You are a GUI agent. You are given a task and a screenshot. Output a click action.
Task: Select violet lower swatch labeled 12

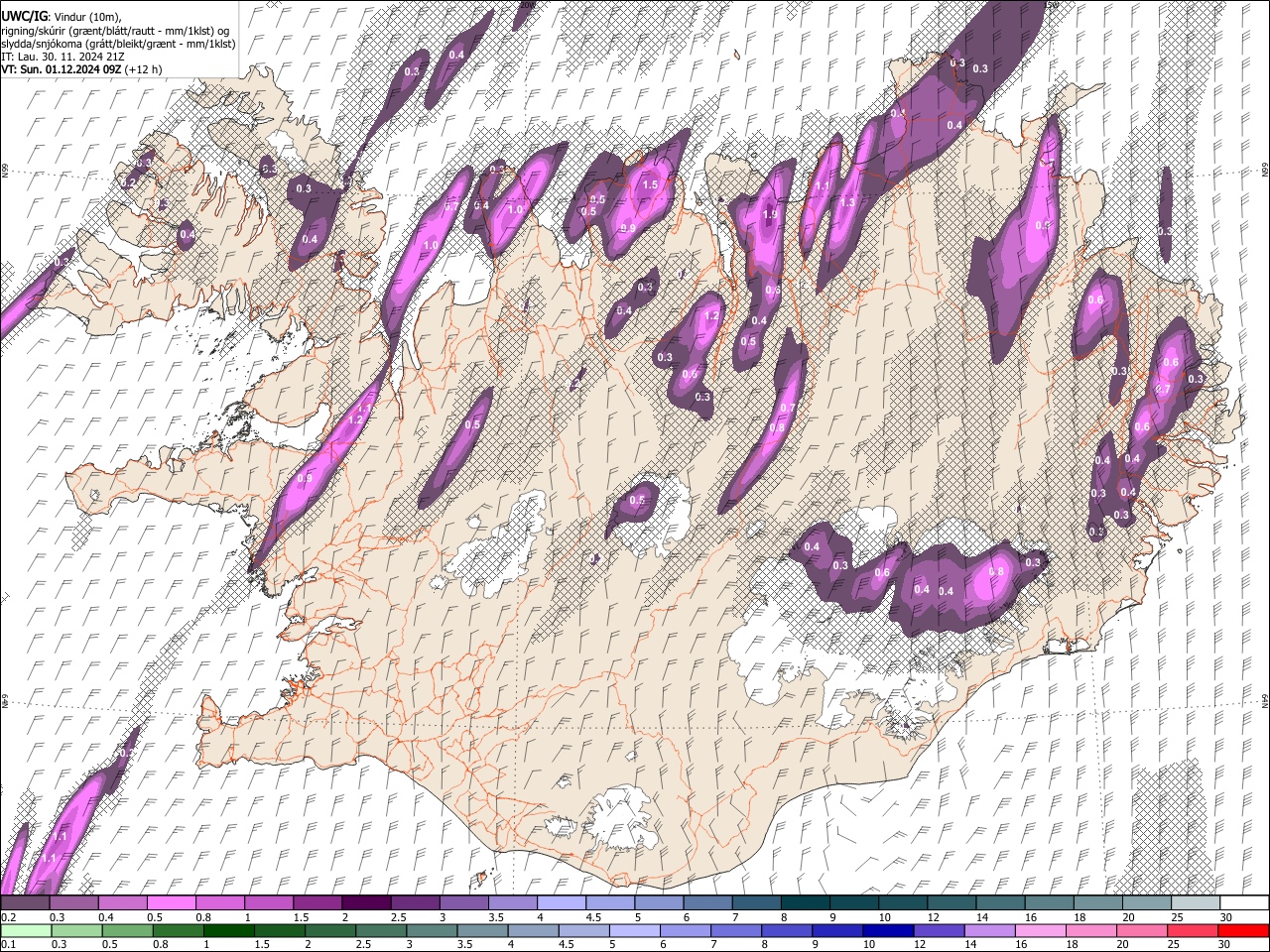click(940, 930)
